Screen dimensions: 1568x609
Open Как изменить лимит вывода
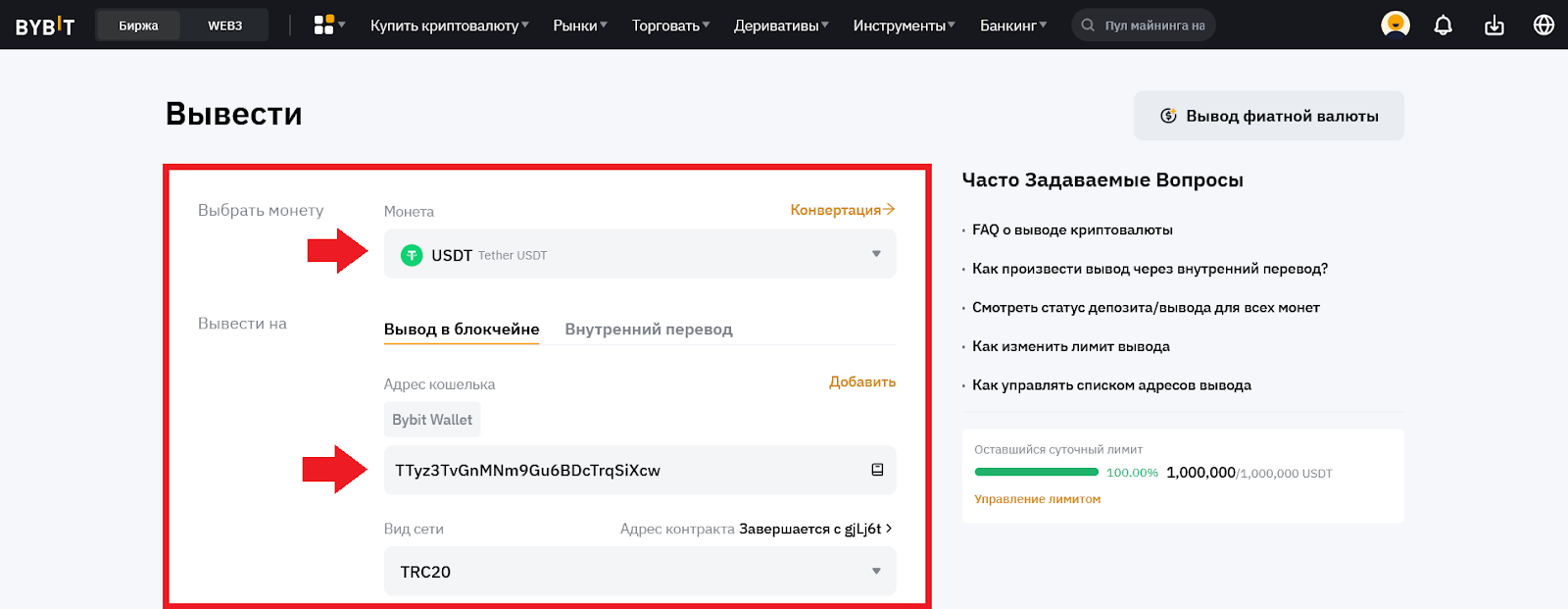[x=1071, y=346]
